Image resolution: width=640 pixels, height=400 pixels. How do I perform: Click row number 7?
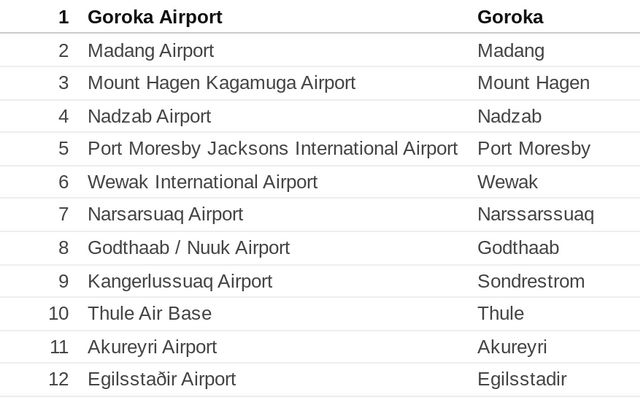point(63,215)
